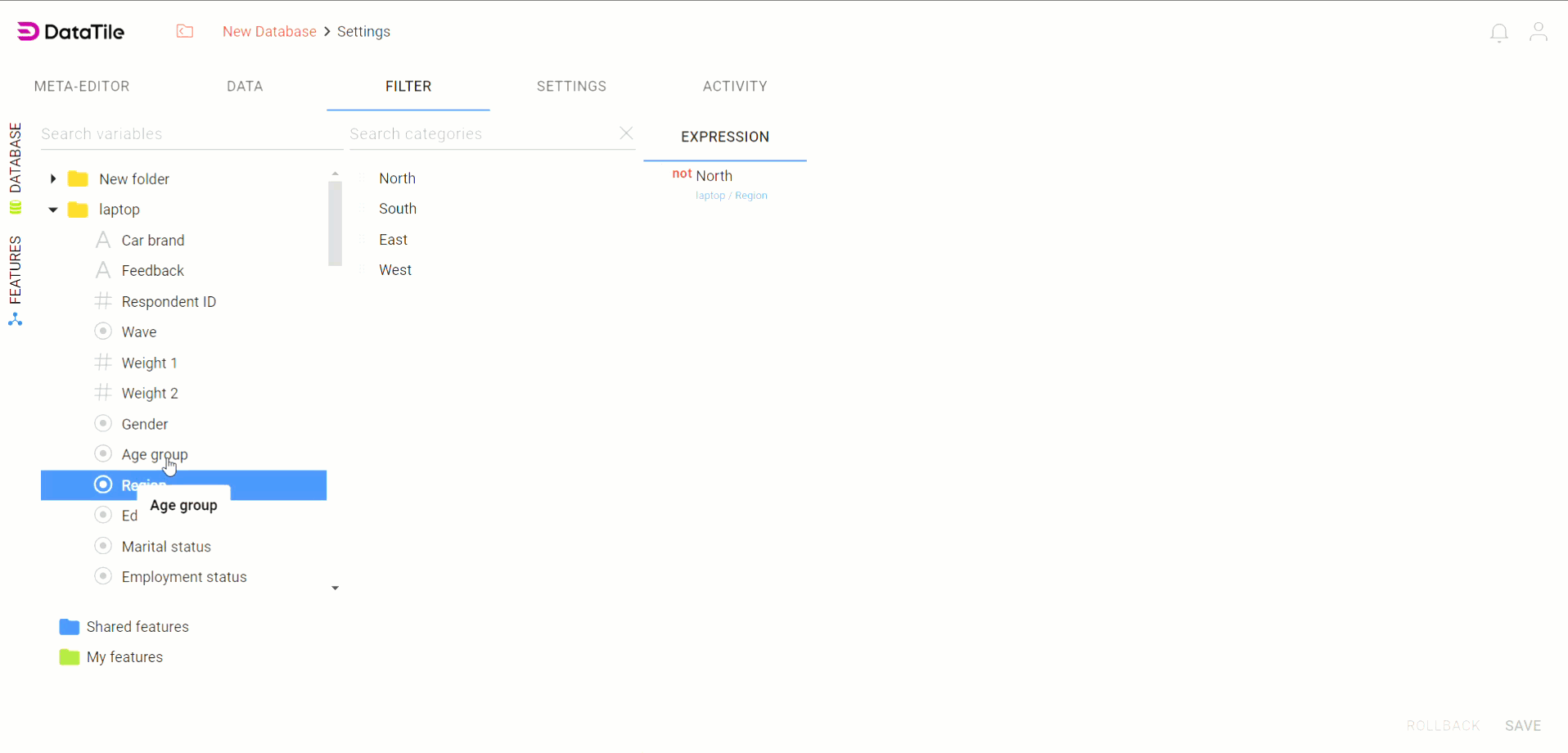Click the DataTile logo

(71, 32)
